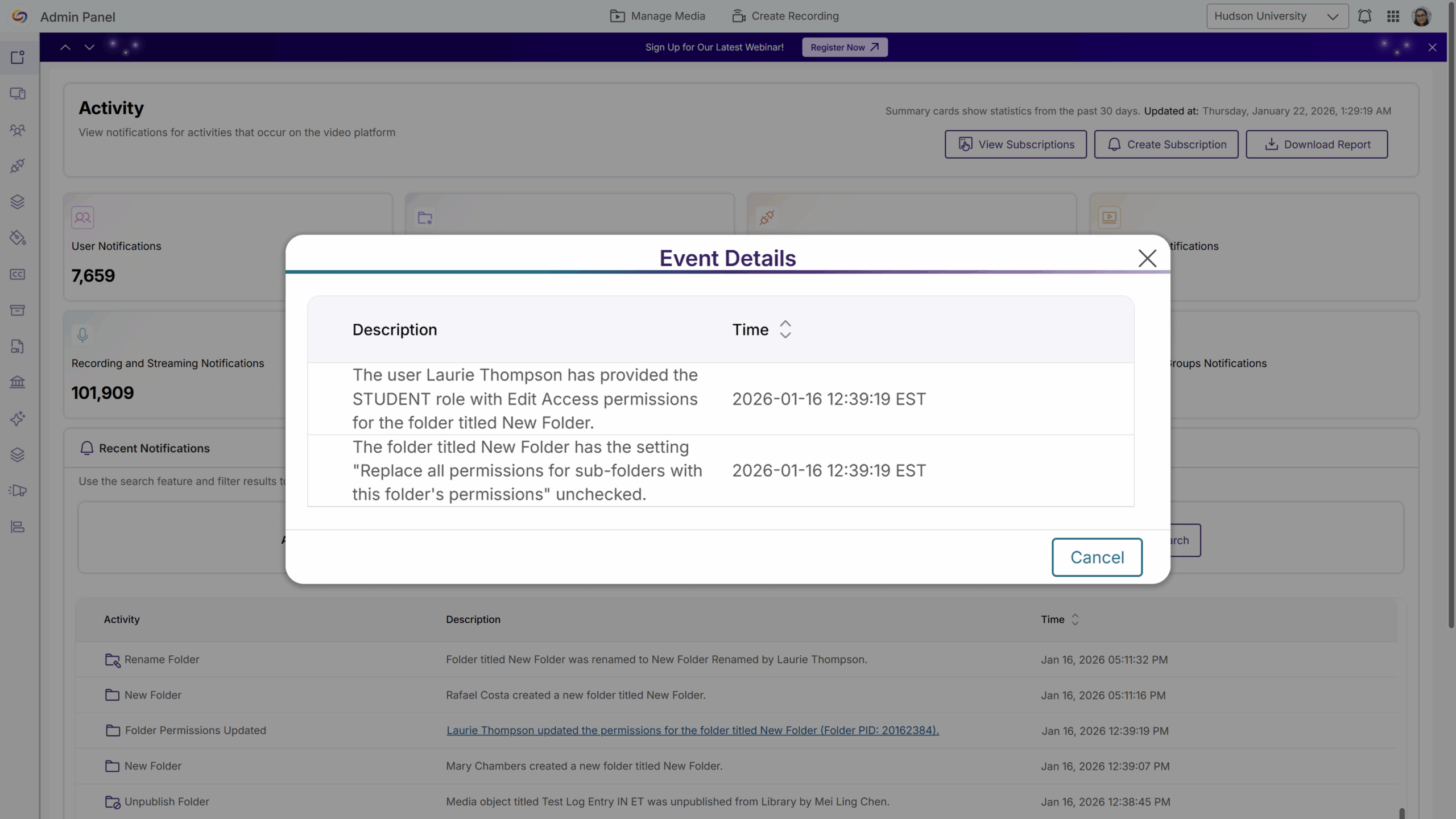Screen dimensions: 1456x819
Task: Click the integrations plug icon in sidebar
Action: [18, 166]
